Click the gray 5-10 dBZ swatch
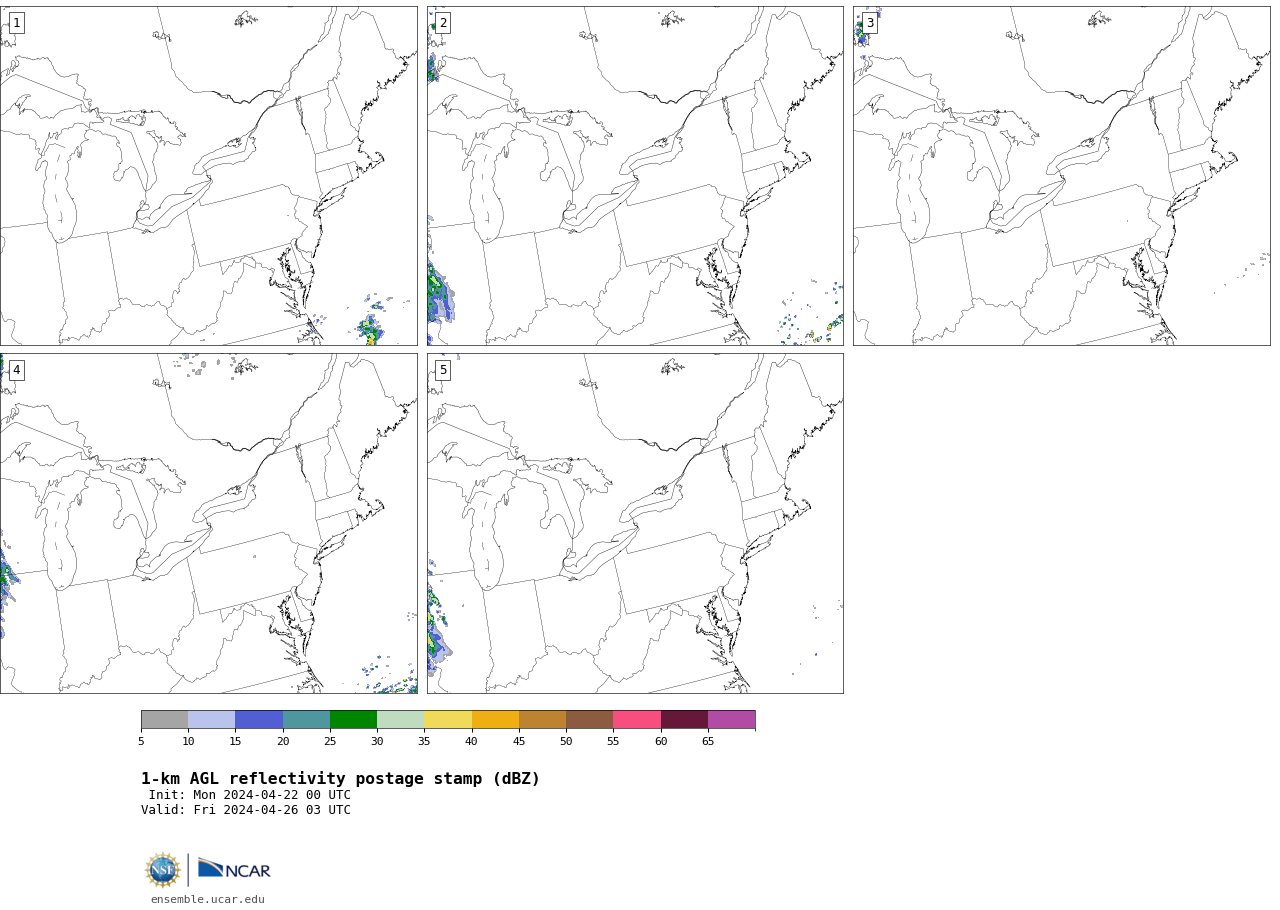The image size is (1280, 910). pos(164,720)
